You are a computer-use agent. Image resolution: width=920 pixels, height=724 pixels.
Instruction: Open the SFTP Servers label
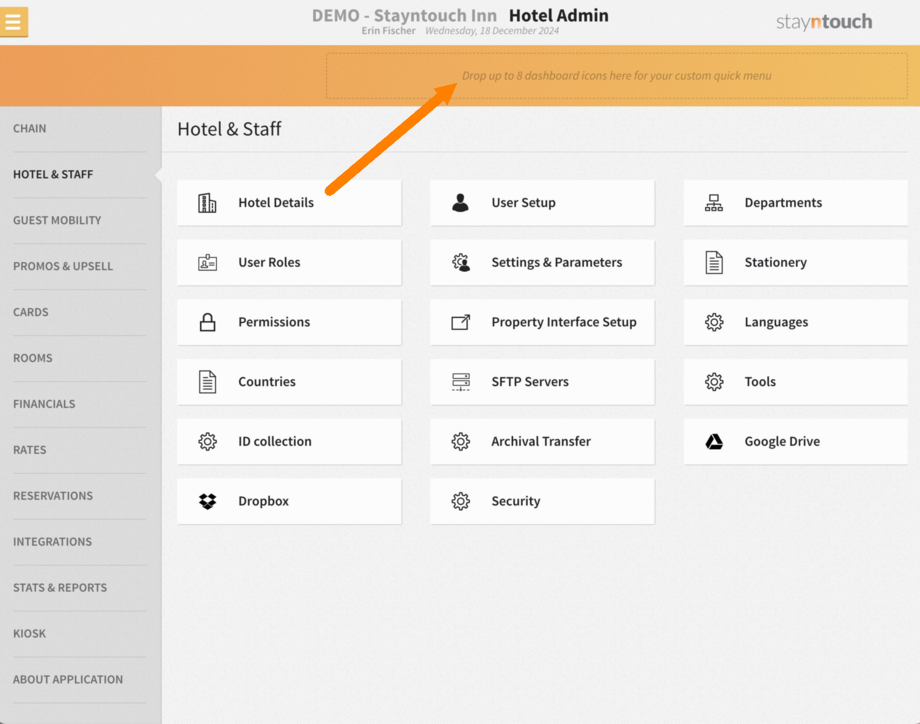pyautogui.click(x=530, y=382)
